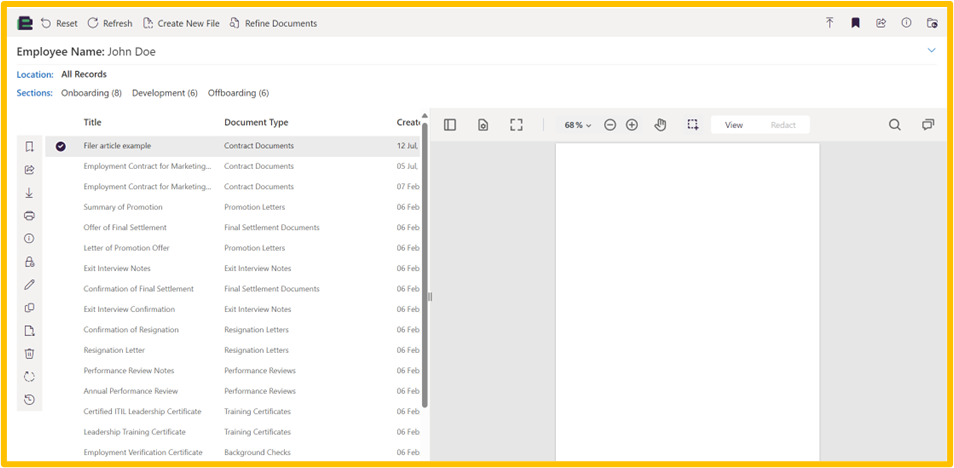Image resolution: width=954 pixels, height=468 pixels.
Task: Click the Refine Documents button
Action: [x=273, y=23]
